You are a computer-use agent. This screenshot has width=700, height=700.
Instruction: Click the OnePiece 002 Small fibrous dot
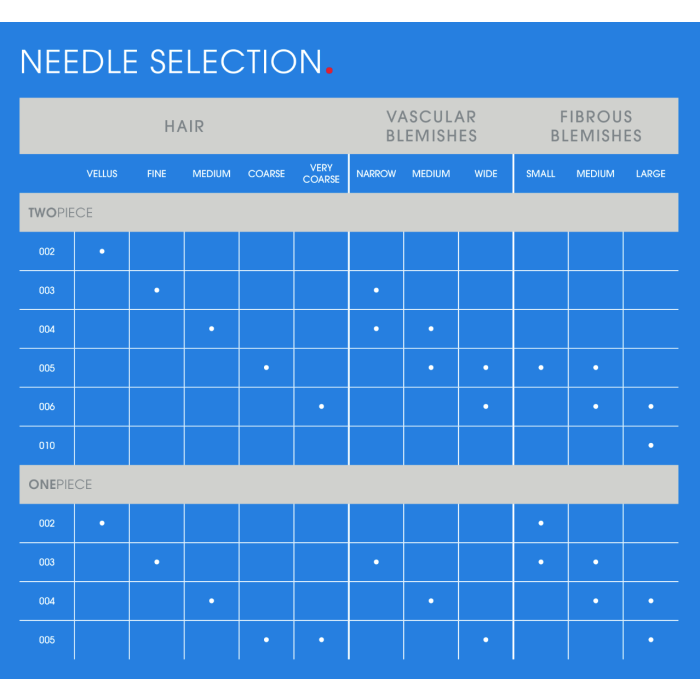pyautogui.click(x=541, y=523)
